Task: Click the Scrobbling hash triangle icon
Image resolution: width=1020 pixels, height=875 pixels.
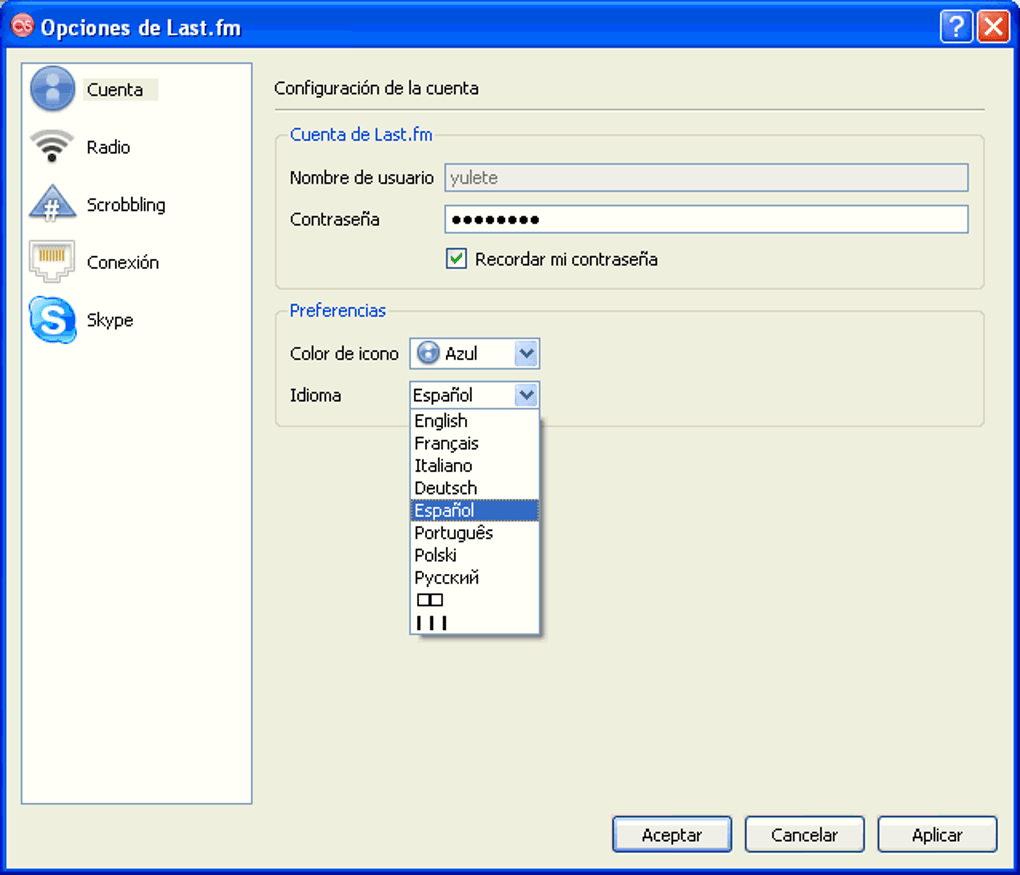Action: [x=52, y=204]
